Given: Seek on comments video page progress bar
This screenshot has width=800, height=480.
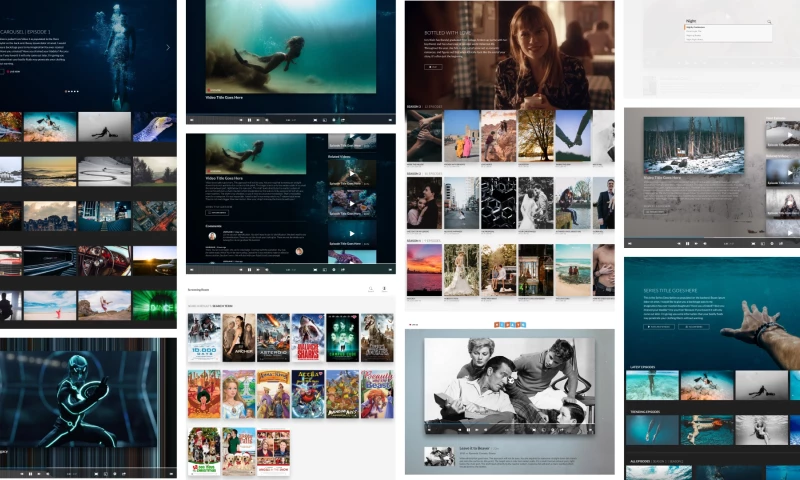Looking at the screenshot, I should 291,263.
